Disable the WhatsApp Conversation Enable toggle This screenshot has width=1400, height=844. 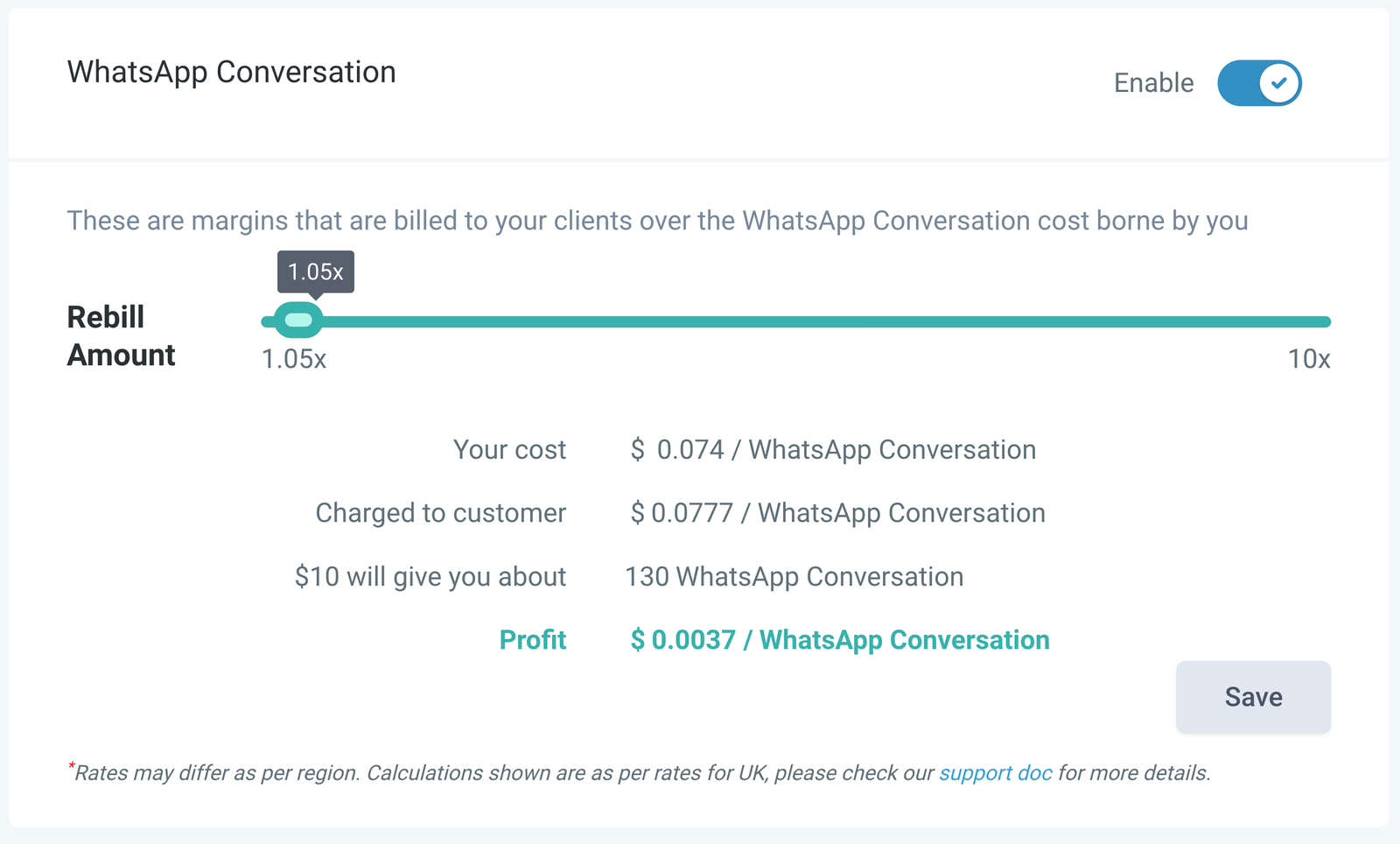coord(1259,83)
